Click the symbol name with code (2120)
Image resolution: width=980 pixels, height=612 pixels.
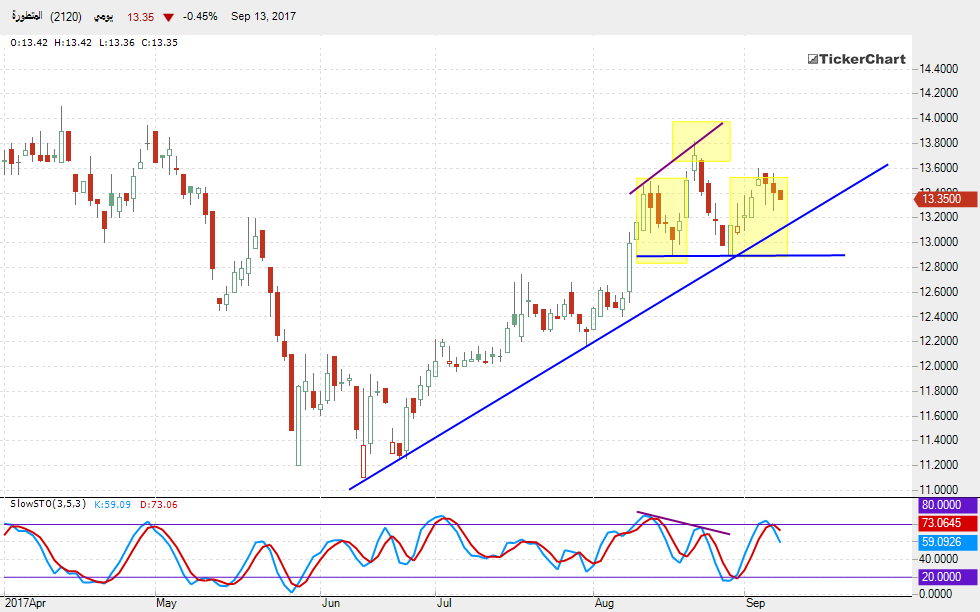point(47,17)
